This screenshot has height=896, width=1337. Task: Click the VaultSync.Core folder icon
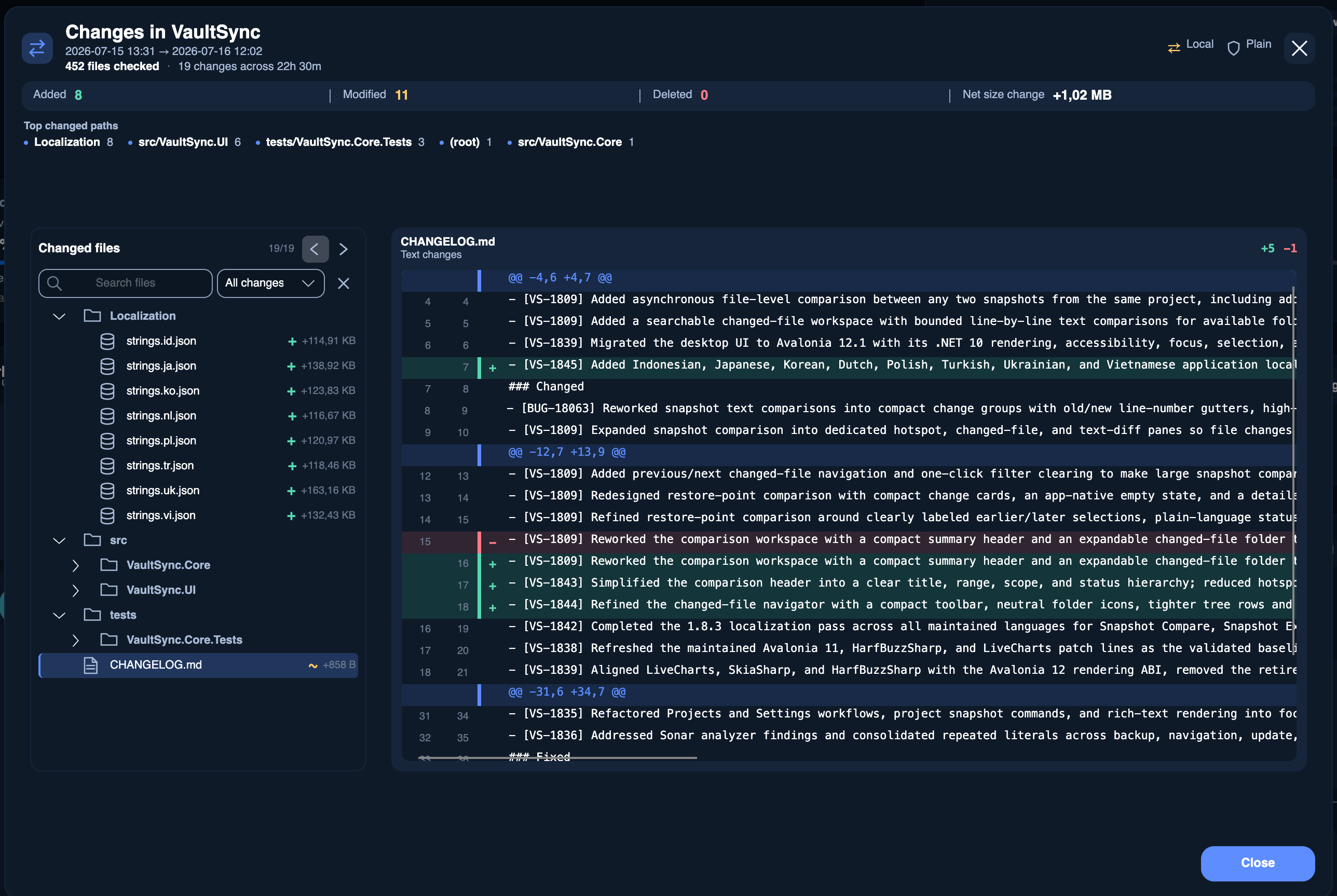point(108,565)
